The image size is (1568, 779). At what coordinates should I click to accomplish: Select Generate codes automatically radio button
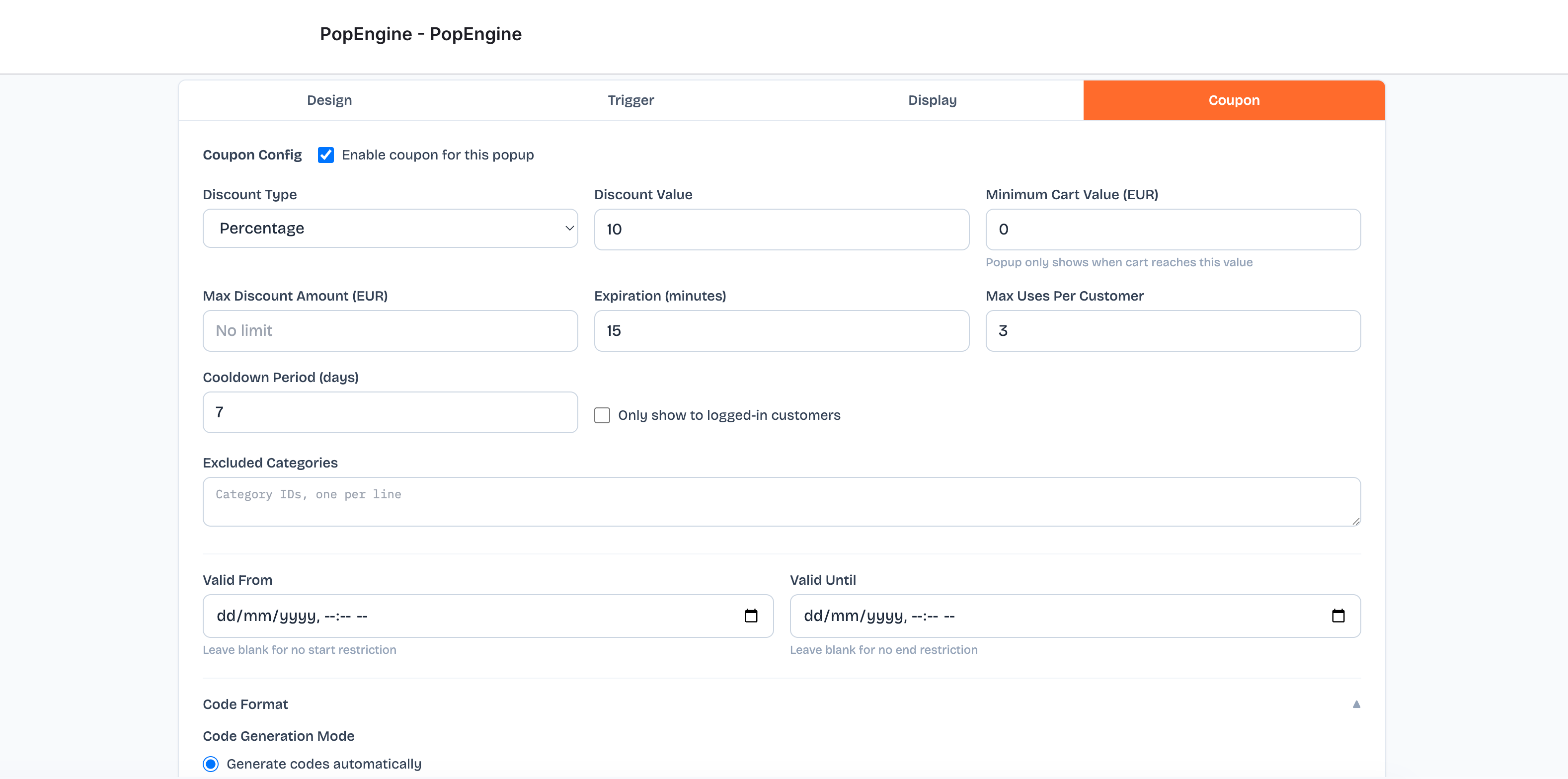(x=211, y=764)
